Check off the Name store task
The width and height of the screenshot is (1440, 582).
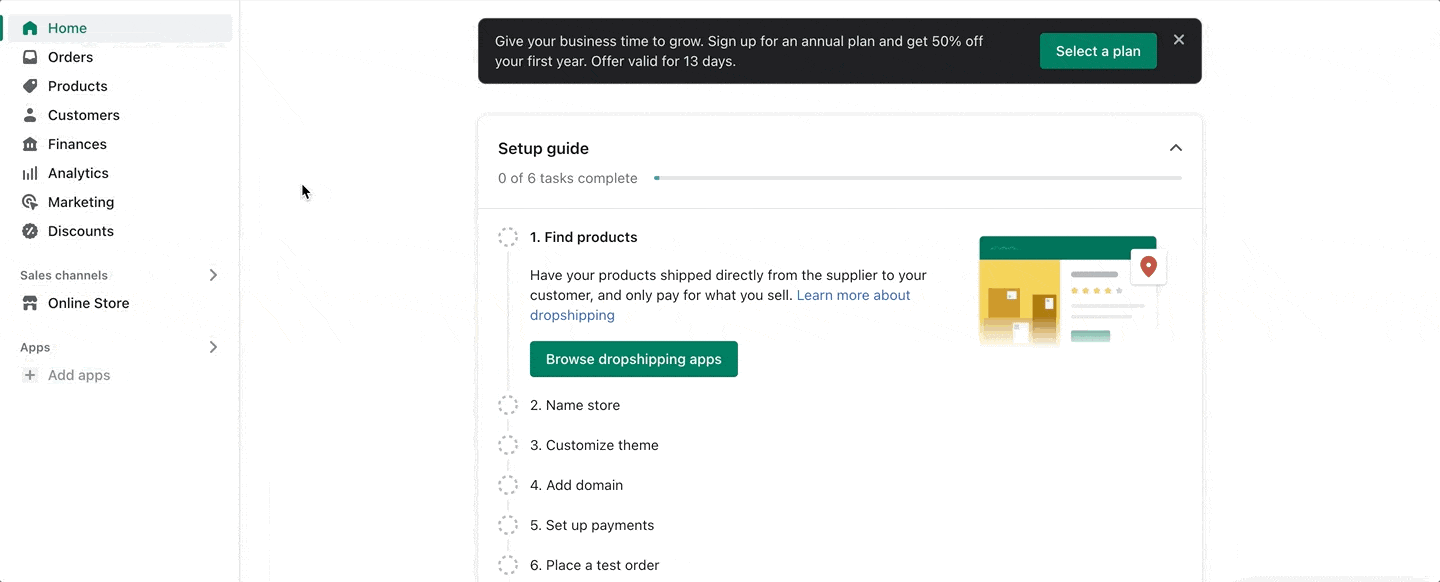(508, 405)
